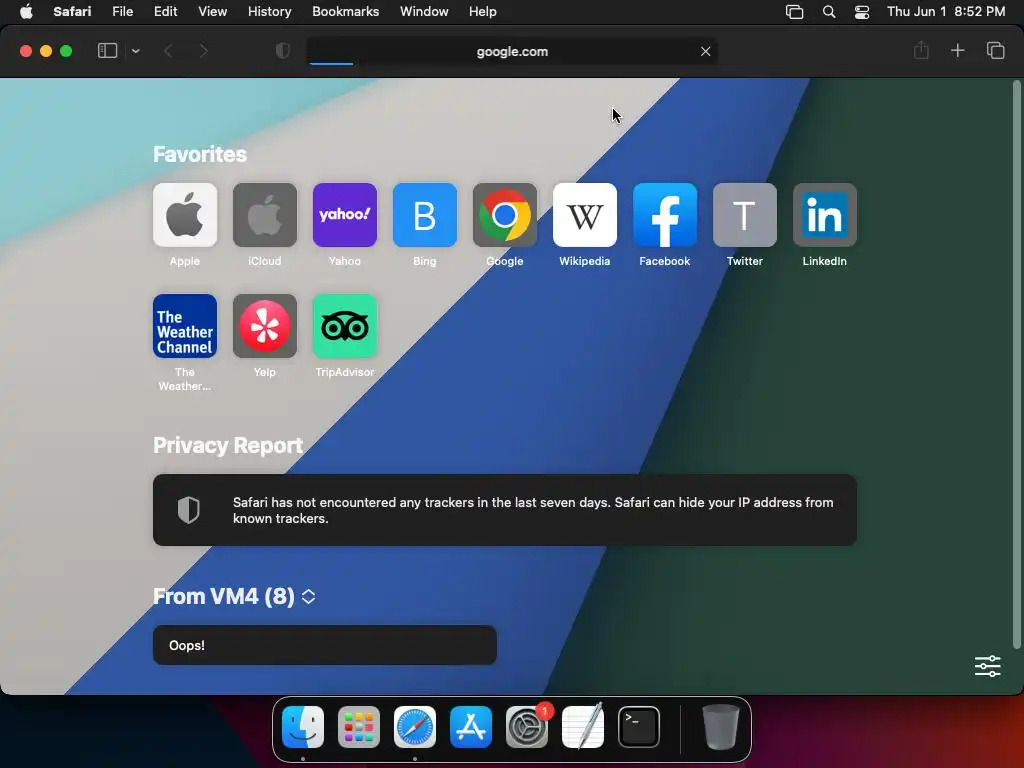1024x768 pixels.
Task: Toggle the Safari sidebar button
Action: [107, 51]
